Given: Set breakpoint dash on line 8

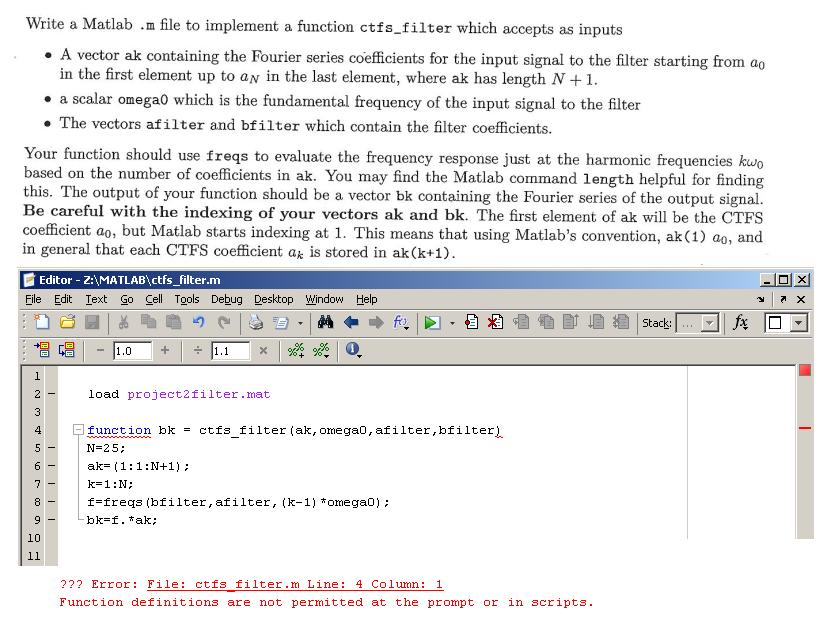Looking at the screenshot, I should click(x=51, y=502).
